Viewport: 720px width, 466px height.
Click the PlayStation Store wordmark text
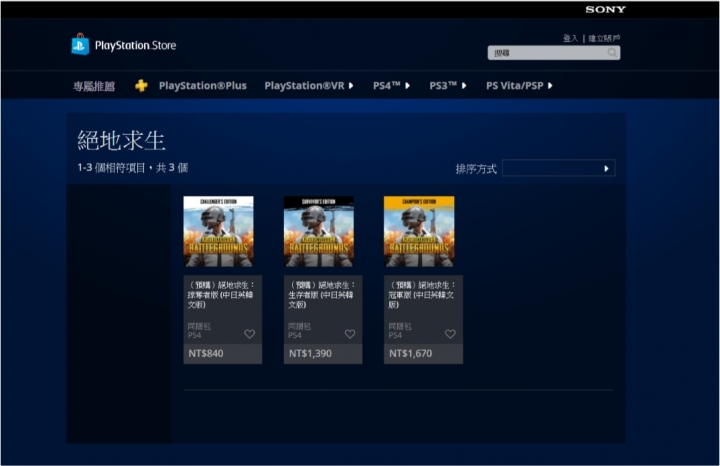point(135,45)
